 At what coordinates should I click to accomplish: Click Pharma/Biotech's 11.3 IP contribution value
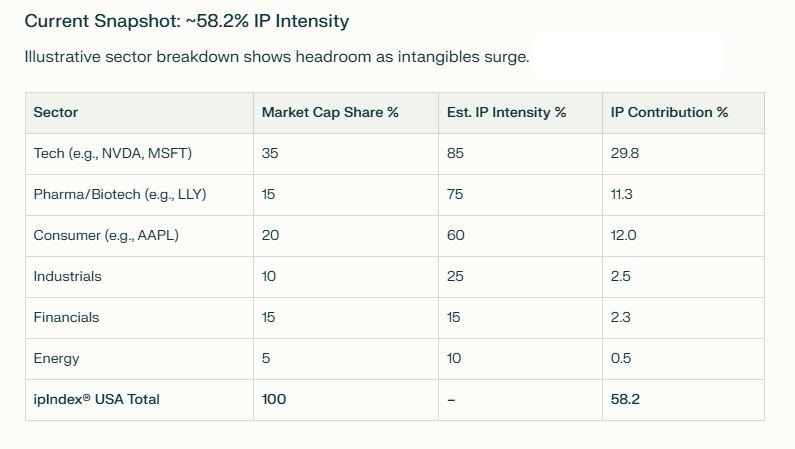click(621, 195)
